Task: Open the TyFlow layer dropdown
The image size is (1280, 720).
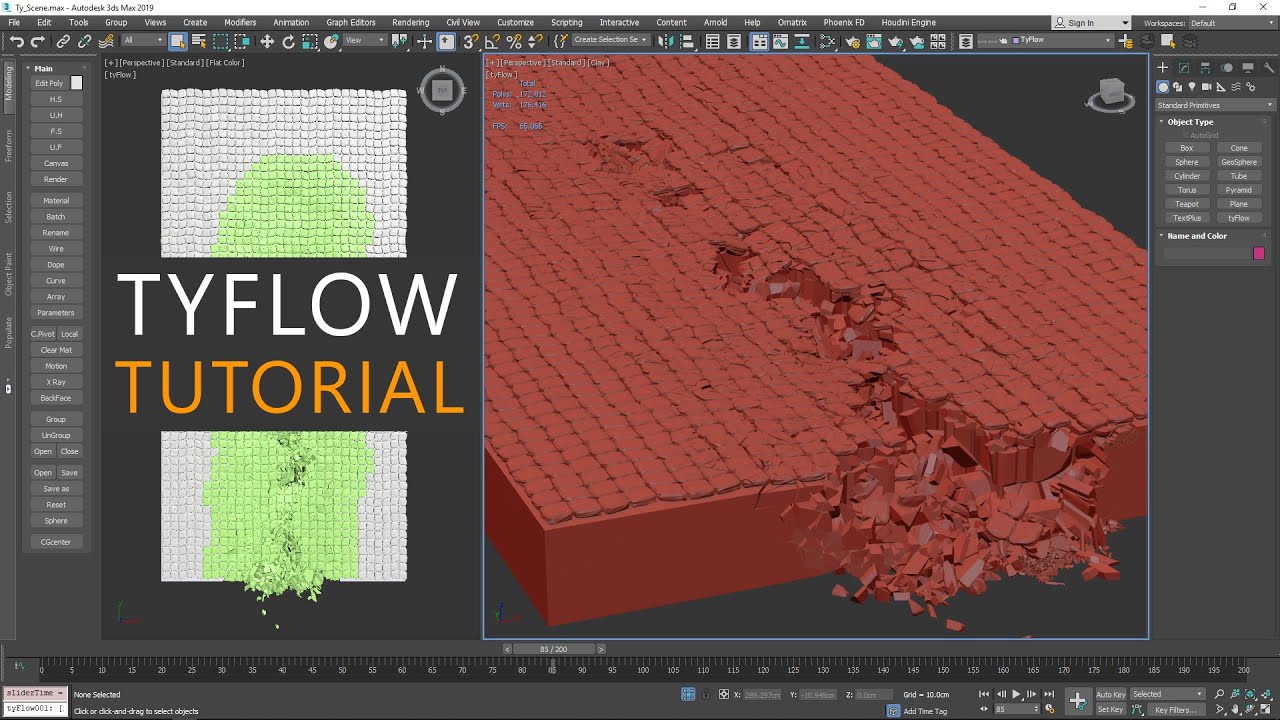Action: tap(1060, 41)
